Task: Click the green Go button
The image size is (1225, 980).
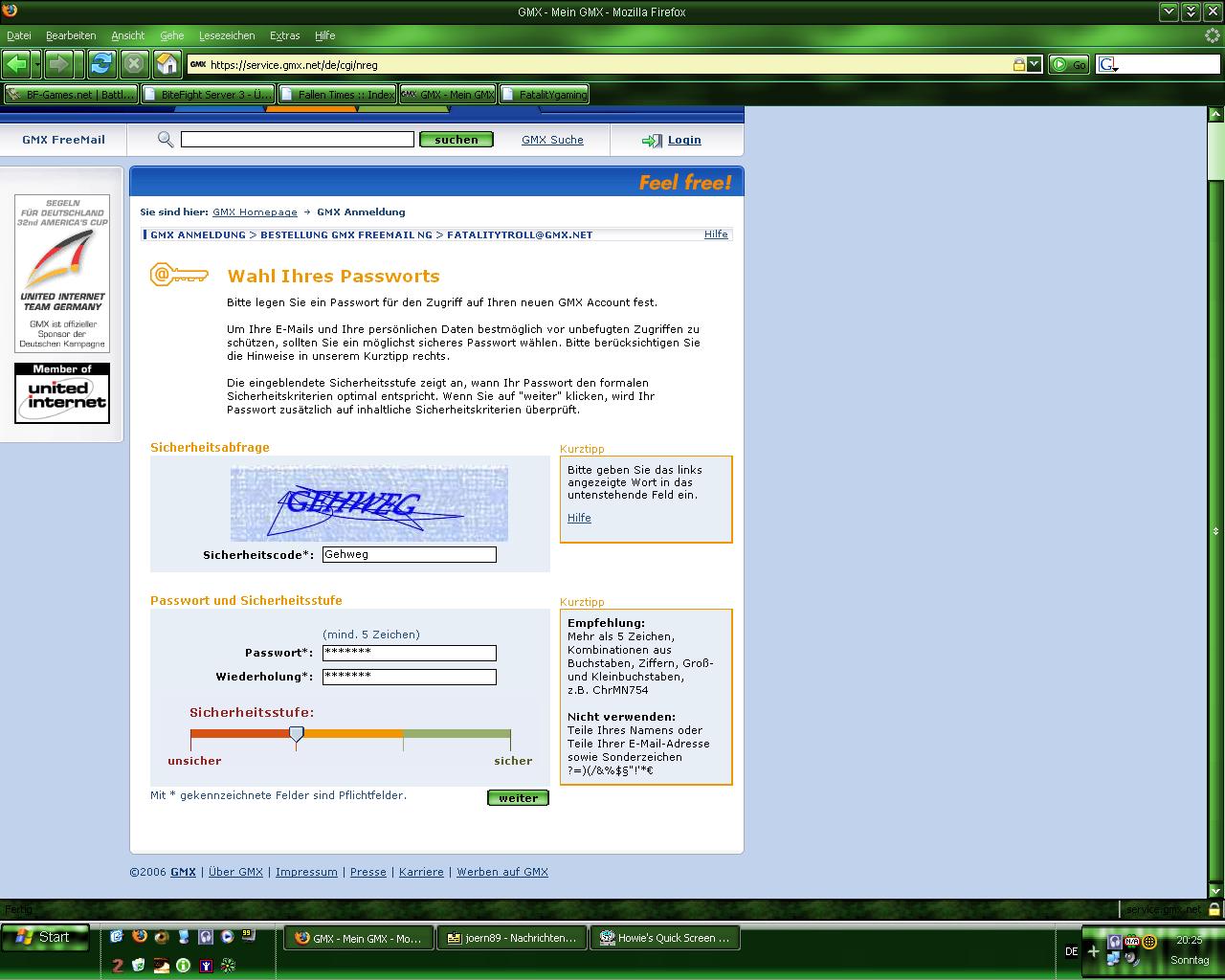Action: pos(1068,65)
